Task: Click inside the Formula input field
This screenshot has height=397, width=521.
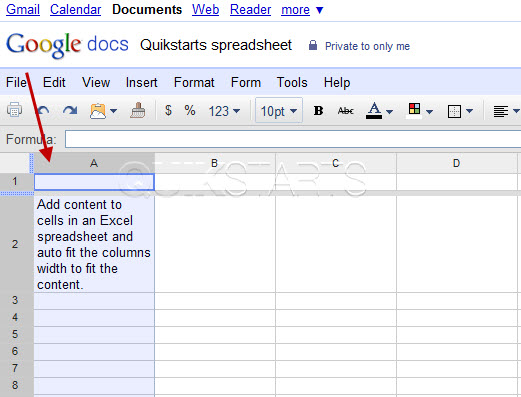Action: [293, 139]
